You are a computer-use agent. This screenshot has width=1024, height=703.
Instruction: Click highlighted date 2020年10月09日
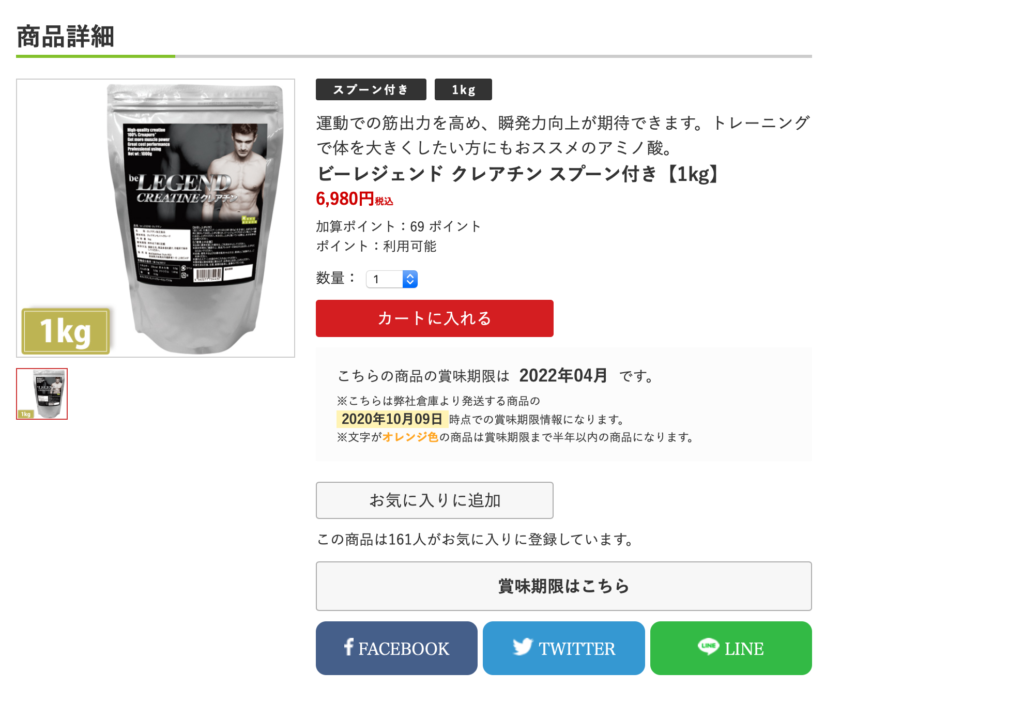[392, 419]
